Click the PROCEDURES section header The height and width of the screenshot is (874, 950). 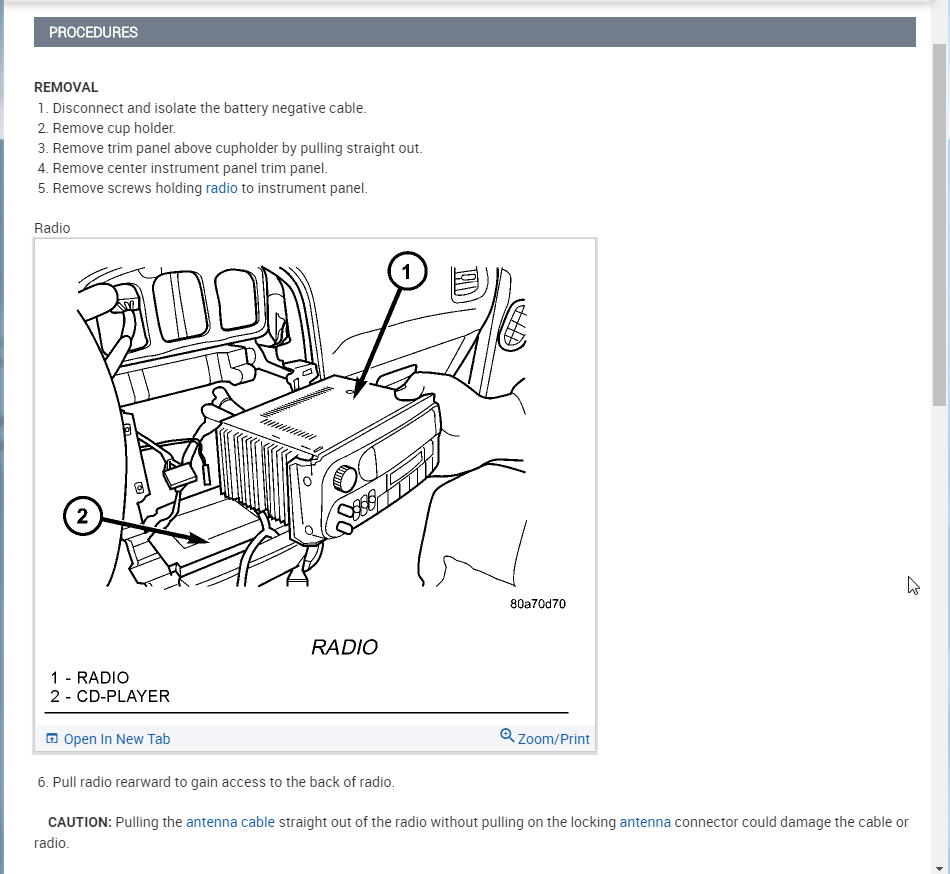tap(474, 32)
